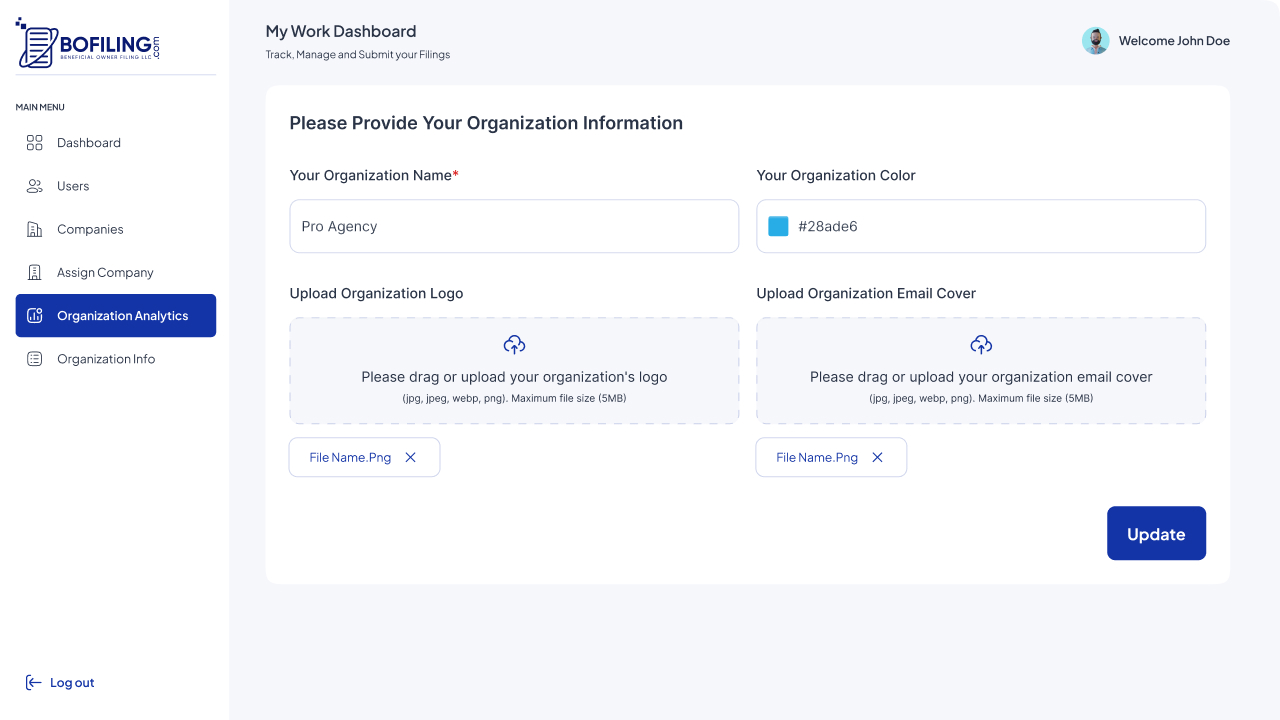
Task: Click John Doe's profile avatar
Action: pos(1096,41)
